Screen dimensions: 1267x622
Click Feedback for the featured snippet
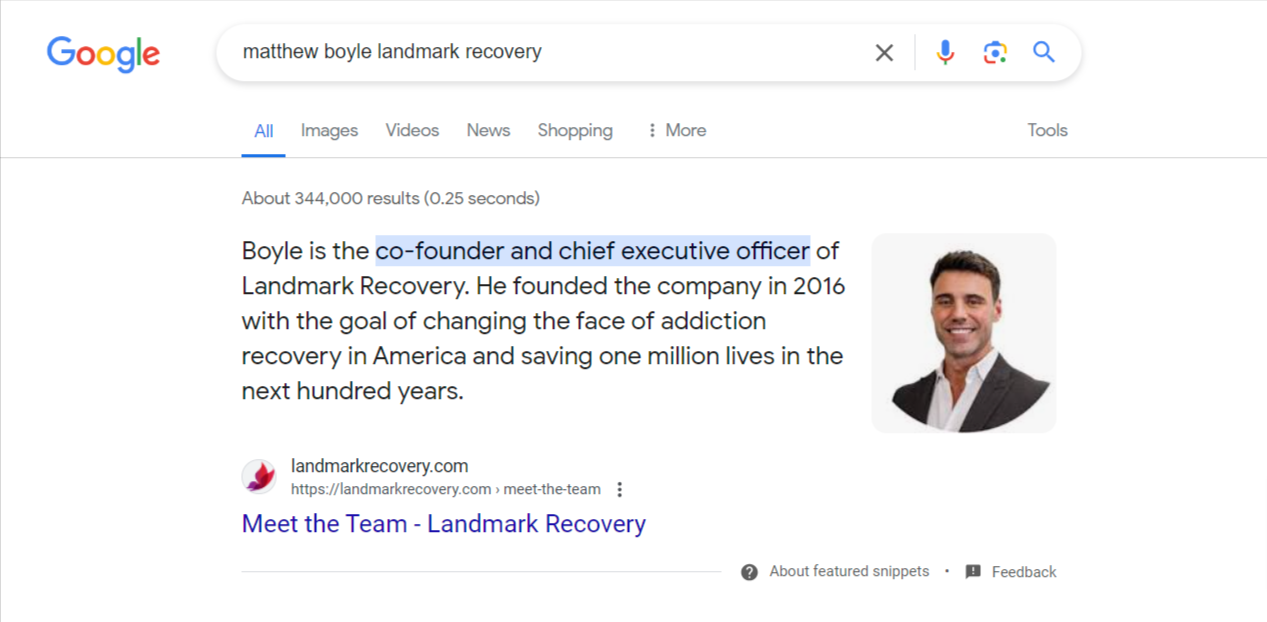(x=1024, y=571)
